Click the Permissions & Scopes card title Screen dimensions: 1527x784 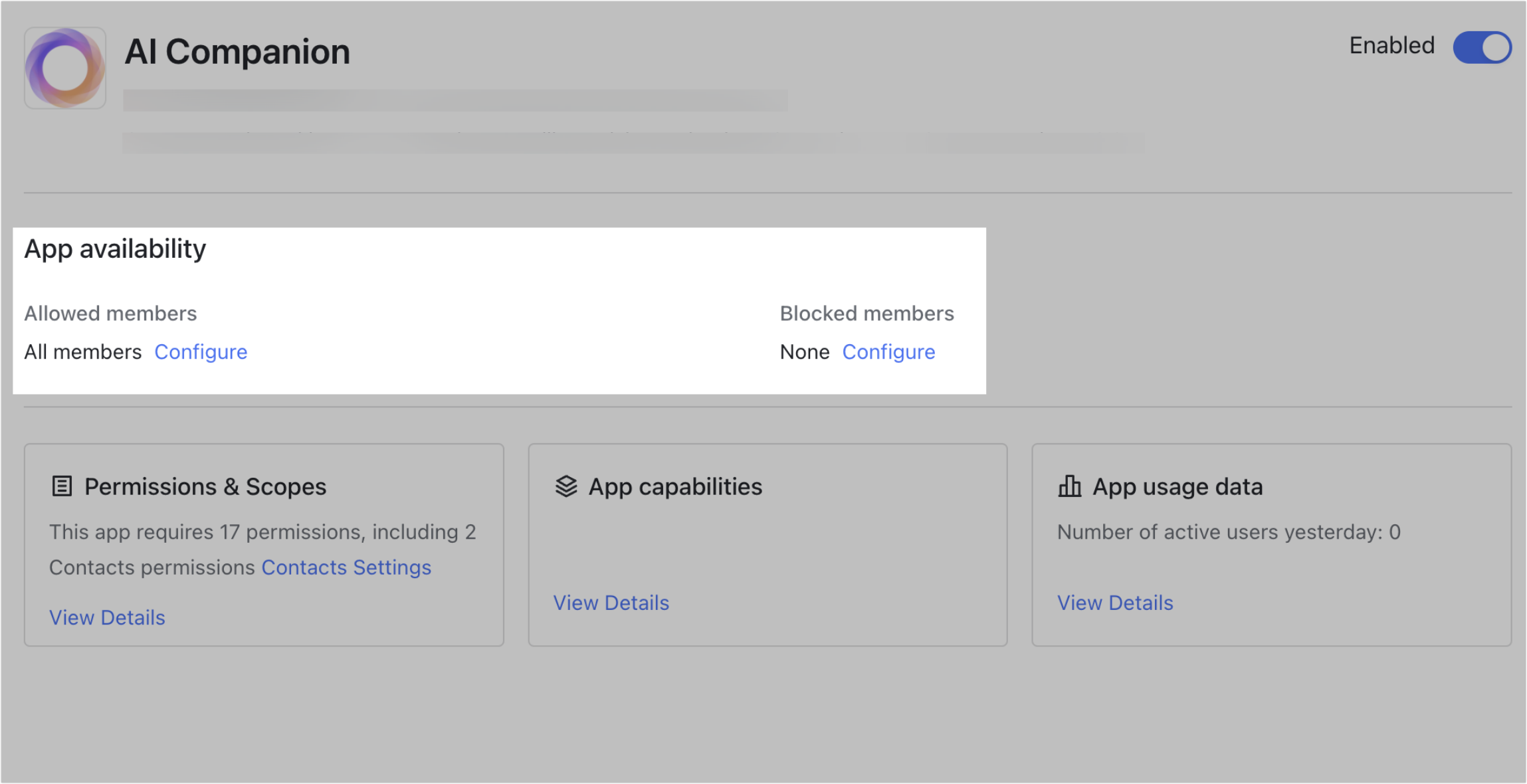click(205, 487)
